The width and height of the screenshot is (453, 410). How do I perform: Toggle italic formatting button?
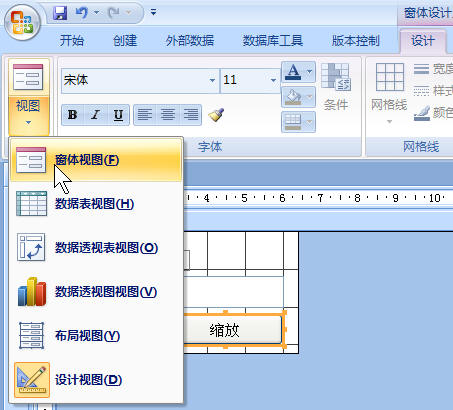click(x=96, y=115)
